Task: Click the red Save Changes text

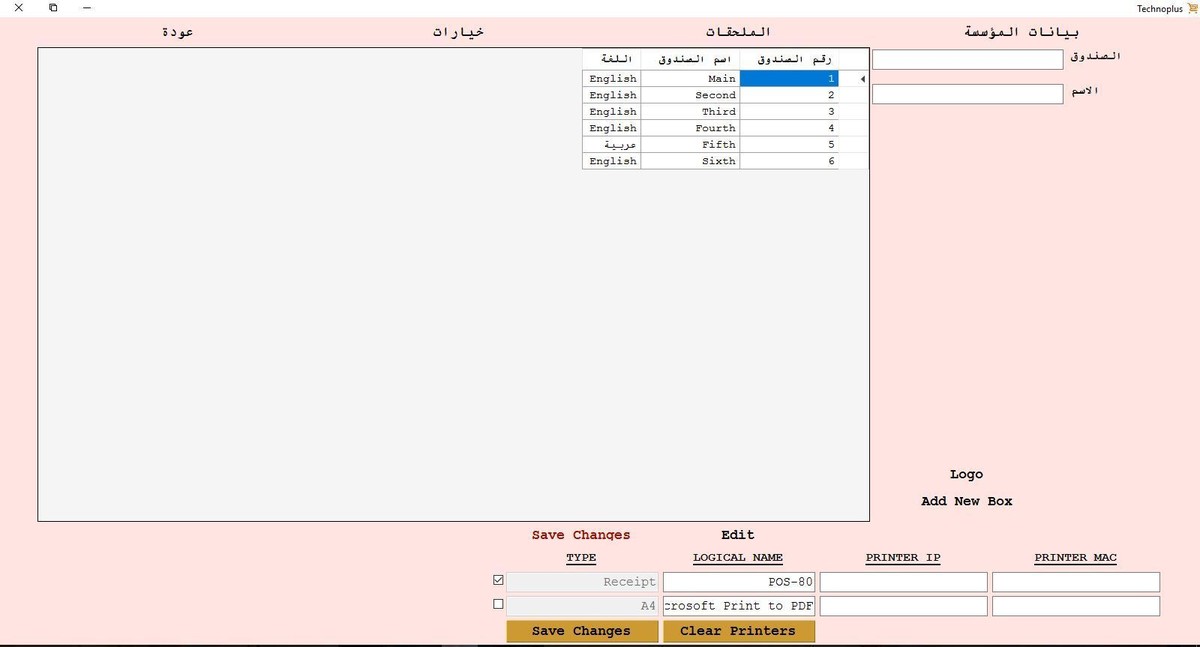Action: 580,534
